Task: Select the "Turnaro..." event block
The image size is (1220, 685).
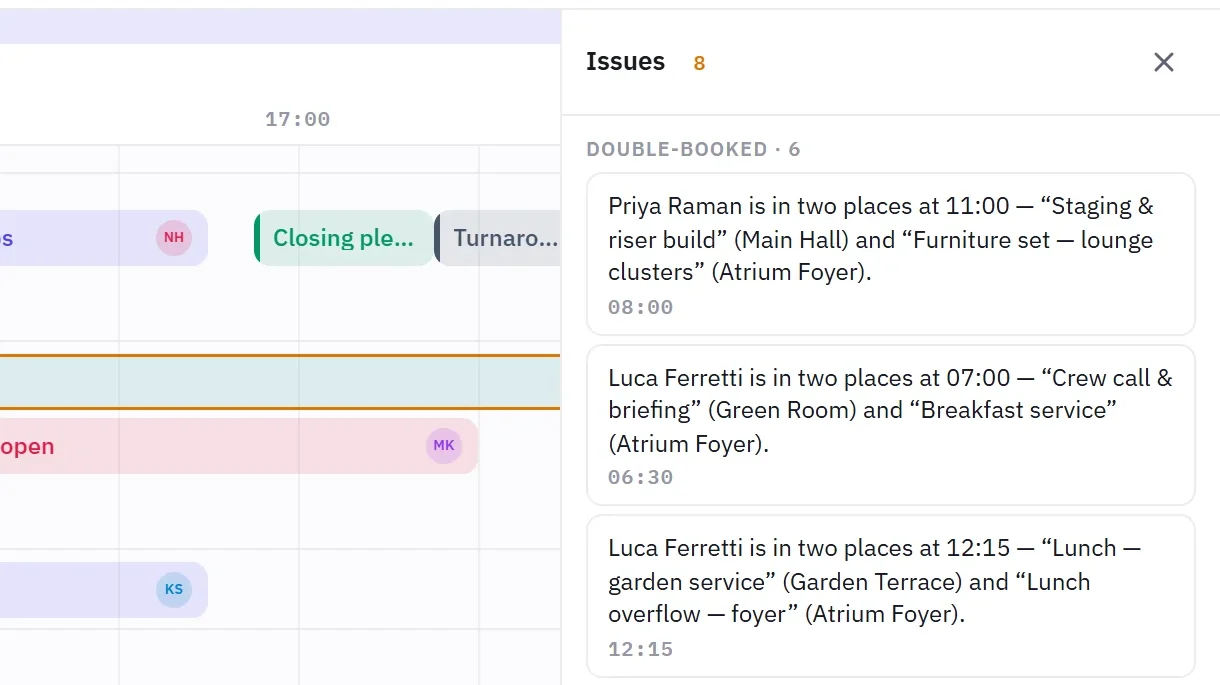Action: tap(498, 238)
